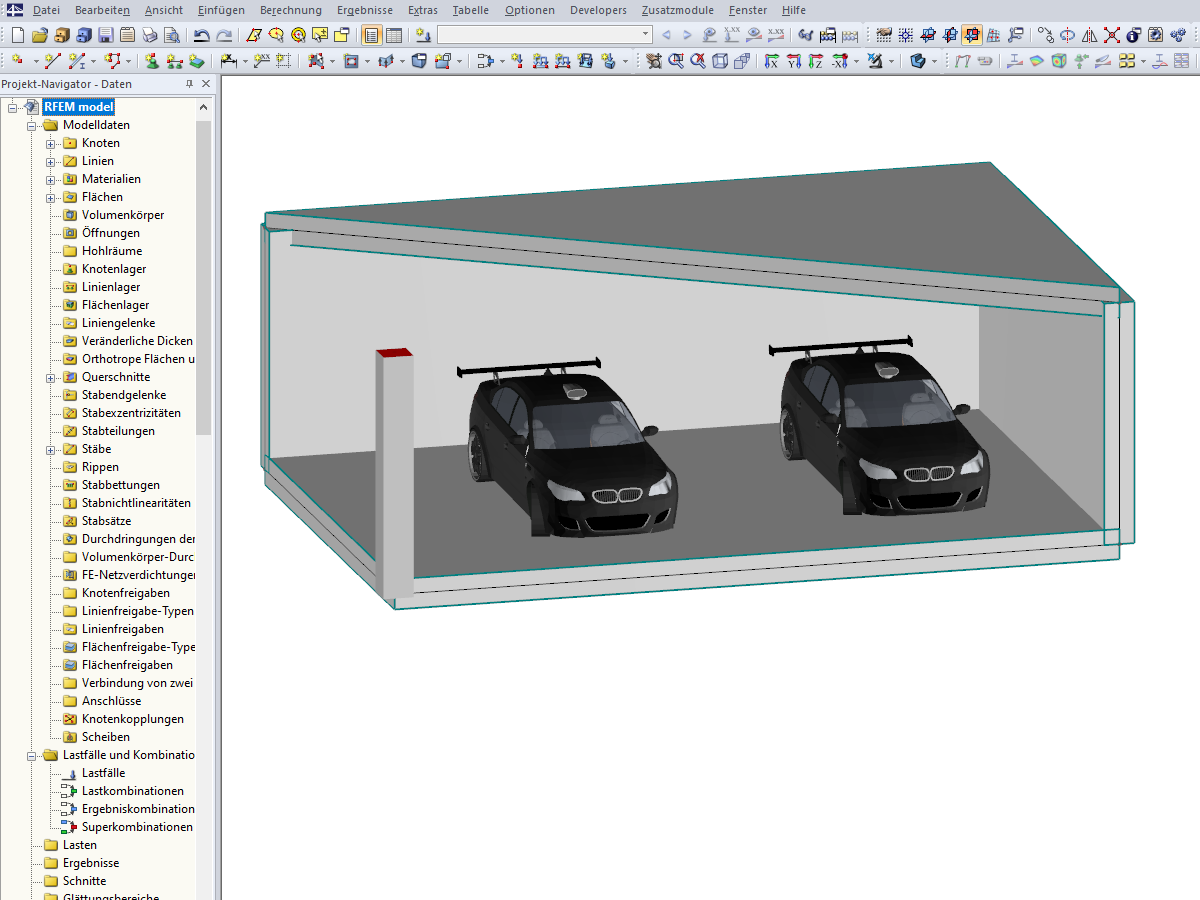Open the Hilfe menu
Image resolution: width=1200 pixels, height=900 pixels.
click(794, 10)
